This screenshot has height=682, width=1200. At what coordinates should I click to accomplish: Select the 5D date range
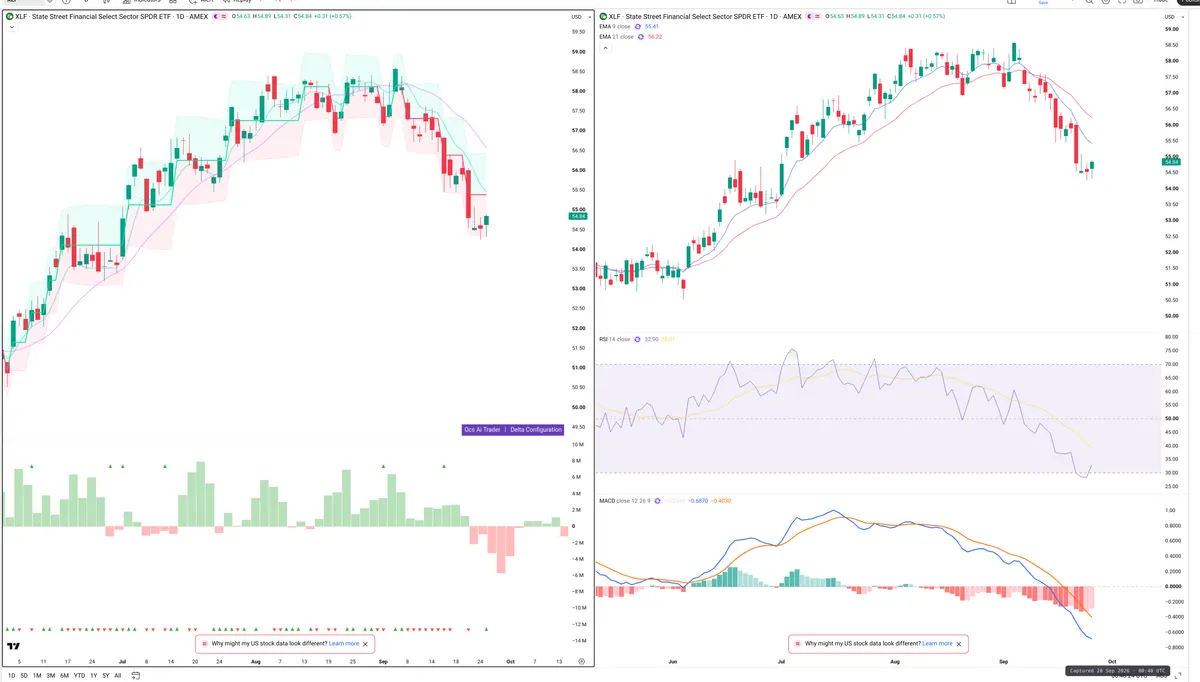(x=25, y=676)
